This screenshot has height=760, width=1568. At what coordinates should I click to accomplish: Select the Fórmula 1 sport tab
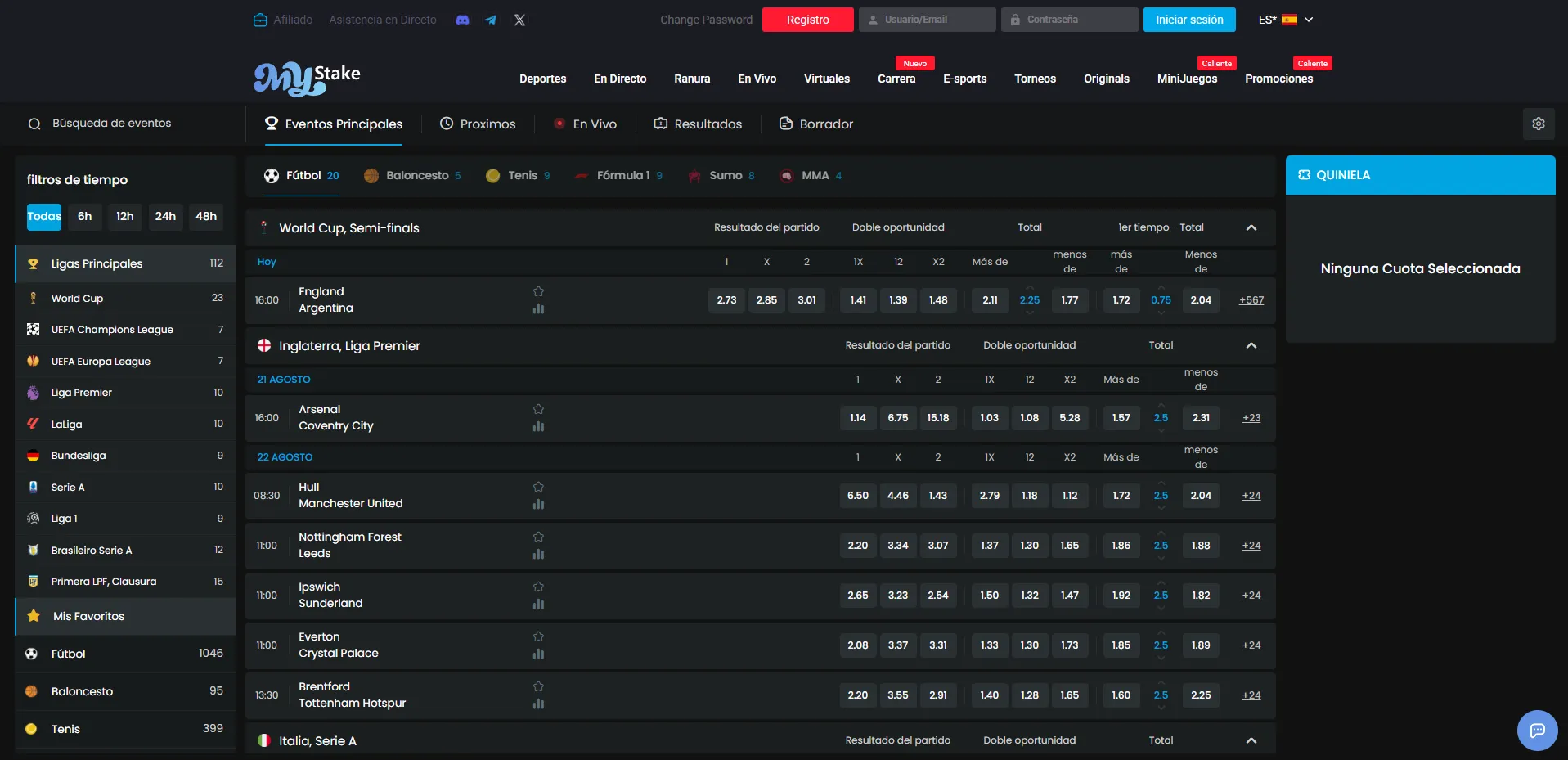click(618, 176)
